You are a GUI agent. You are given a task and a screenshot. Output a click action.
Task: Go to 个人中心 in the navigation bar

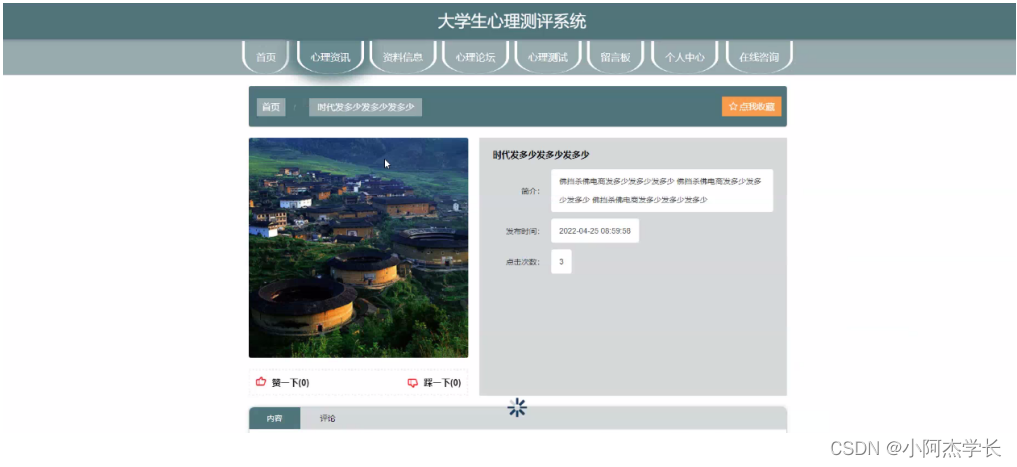coord(685,57)
